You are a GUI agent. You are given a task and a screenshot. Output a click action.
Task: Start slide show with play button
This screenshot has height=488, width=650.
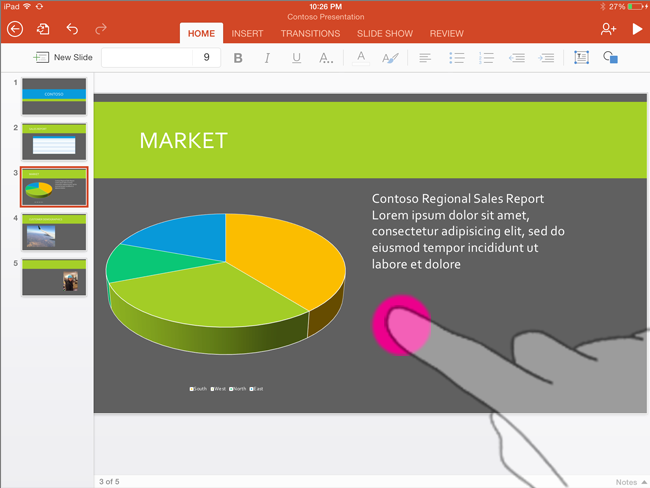(637, 30)
